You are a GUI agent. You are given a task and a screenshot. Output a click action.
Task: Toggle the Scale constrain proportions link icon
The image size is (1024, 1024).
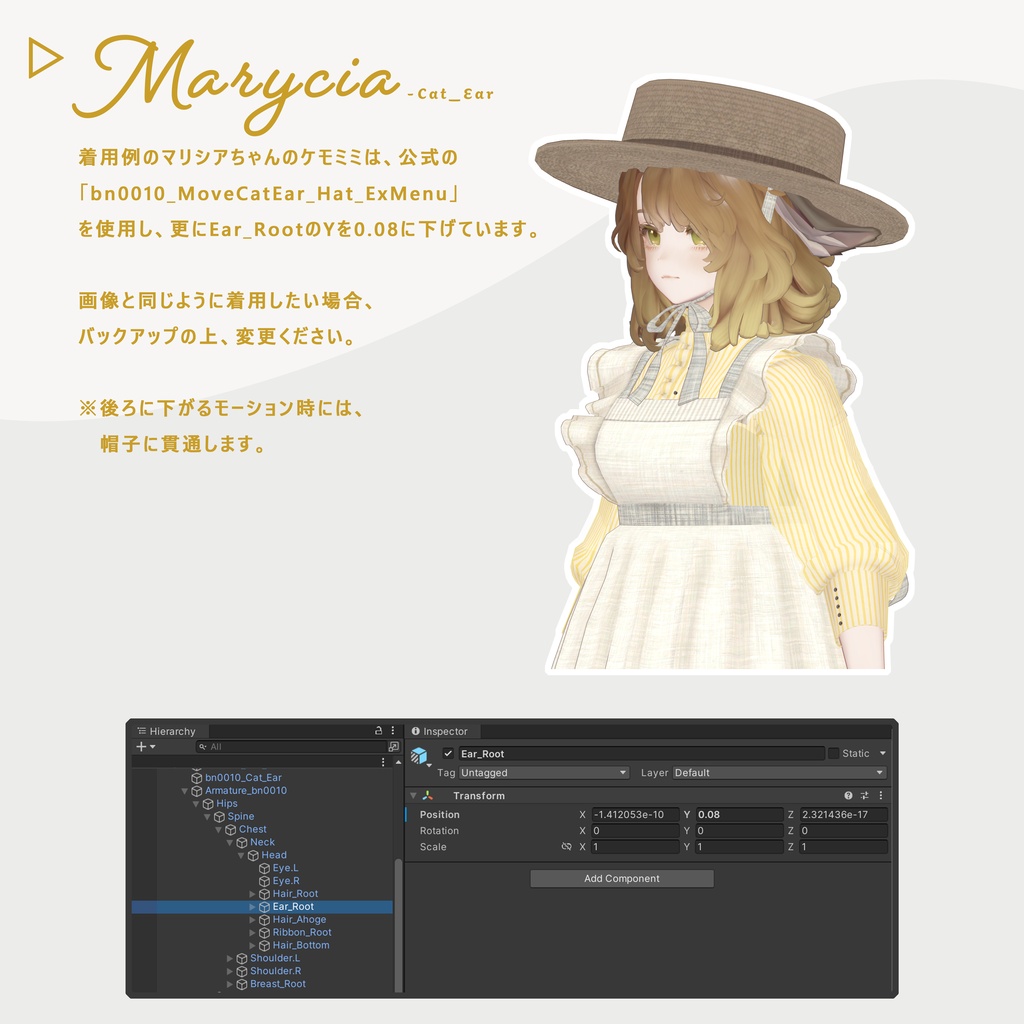[x=566, y=846]
